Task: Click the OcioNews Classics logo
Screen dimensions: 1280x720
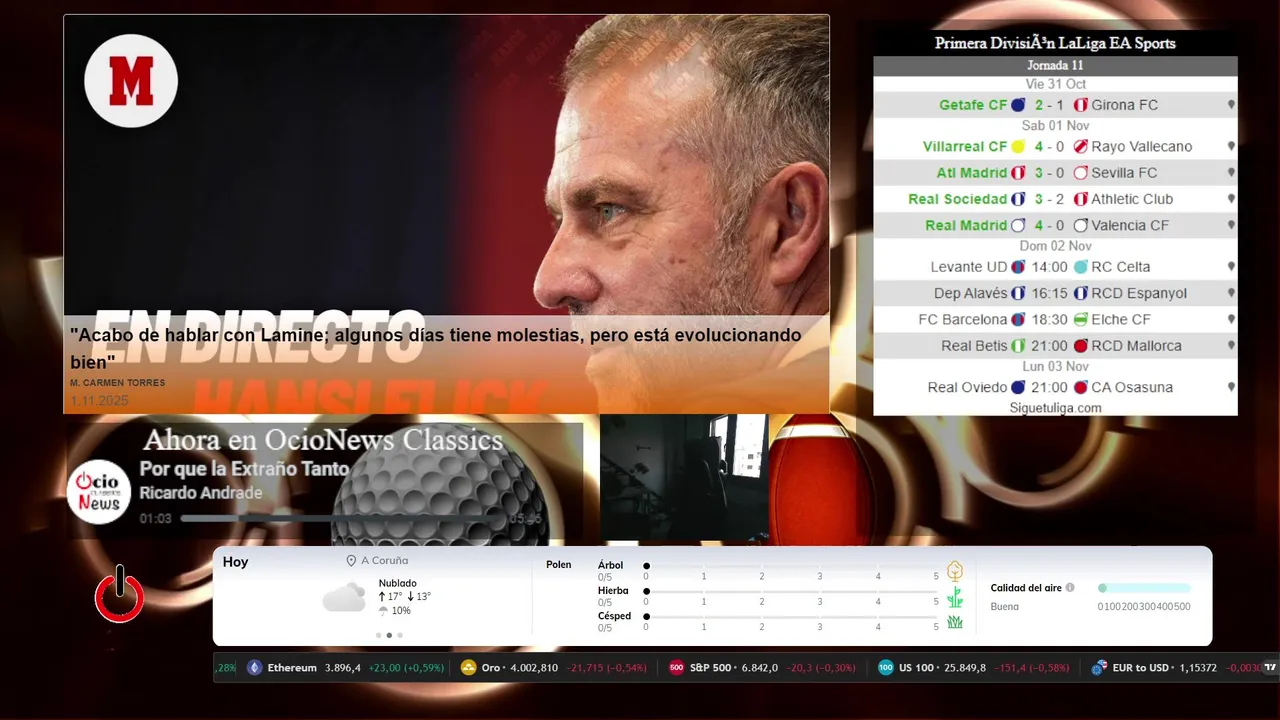Action: pyautogui.click(x=99, y=491)
